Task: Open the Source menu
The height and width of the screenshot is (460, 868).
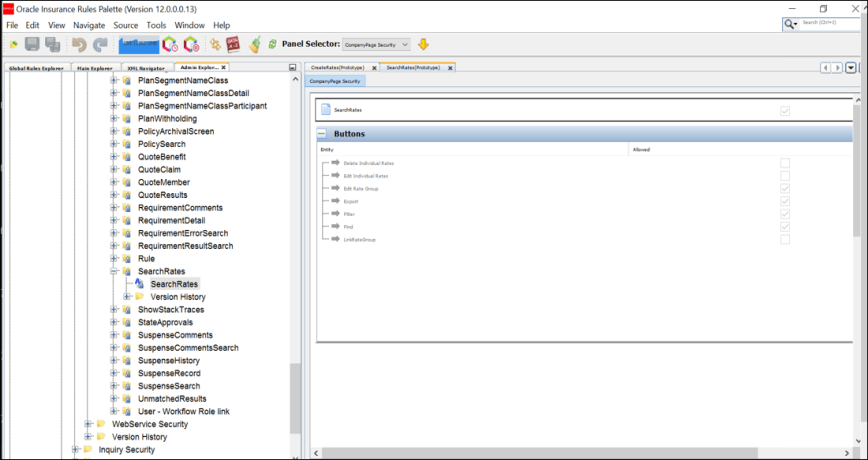Action: click(x=126, y=25)
